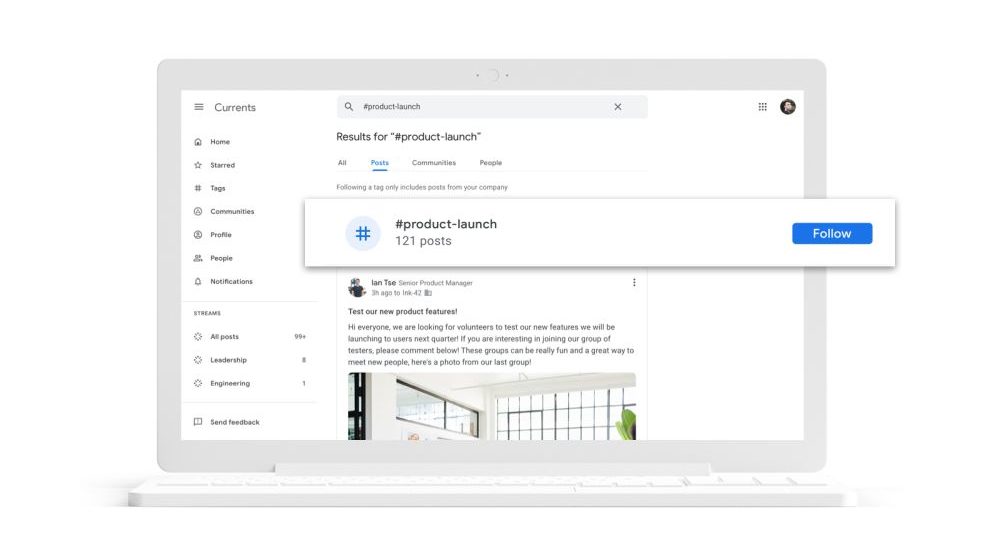1000x550 pixels.
Task: Open the All posts stream
Action: (x=224, y=337)
